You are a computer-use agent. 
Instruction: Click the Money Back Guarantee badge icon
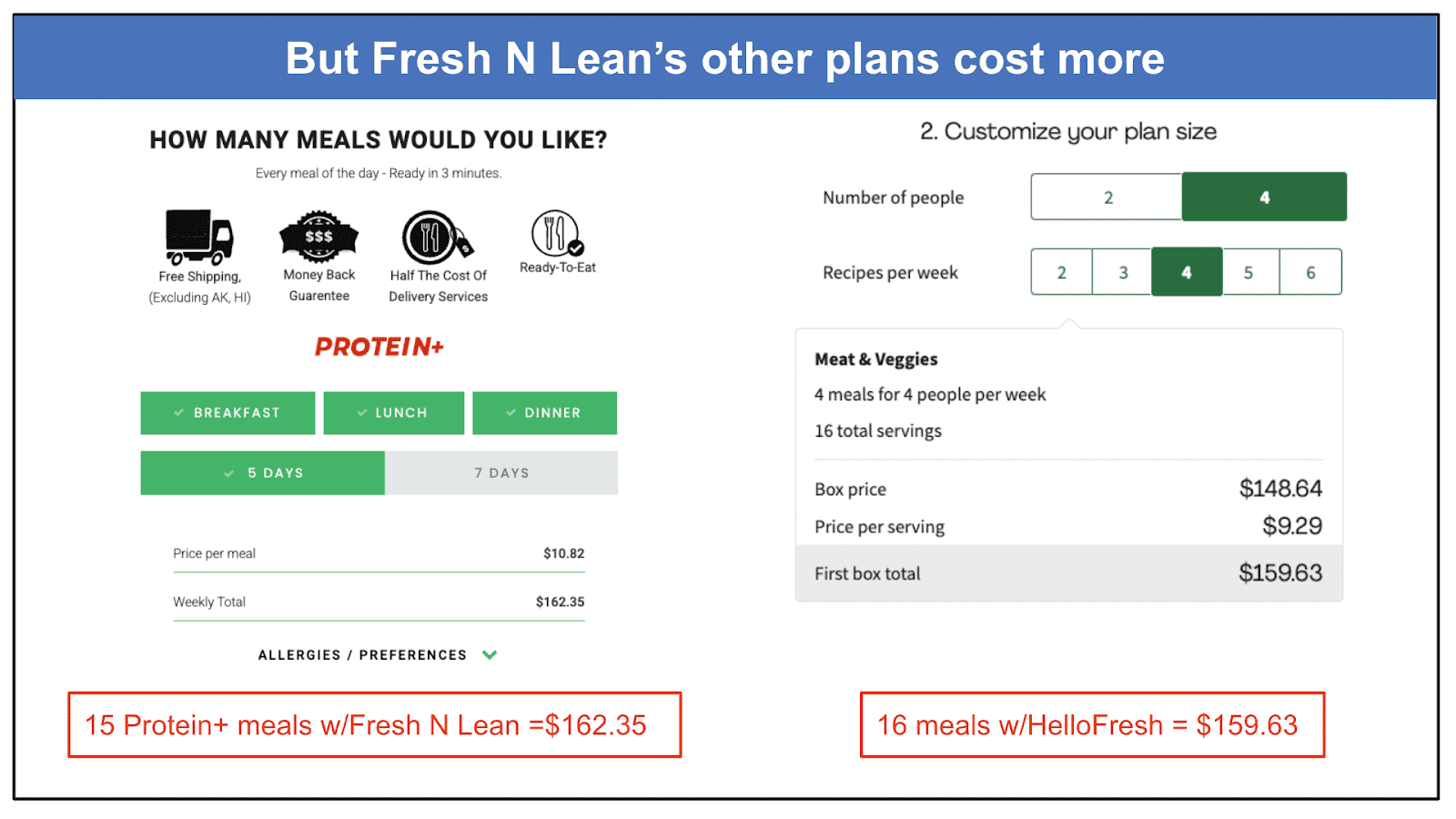(x=318, y=237)
